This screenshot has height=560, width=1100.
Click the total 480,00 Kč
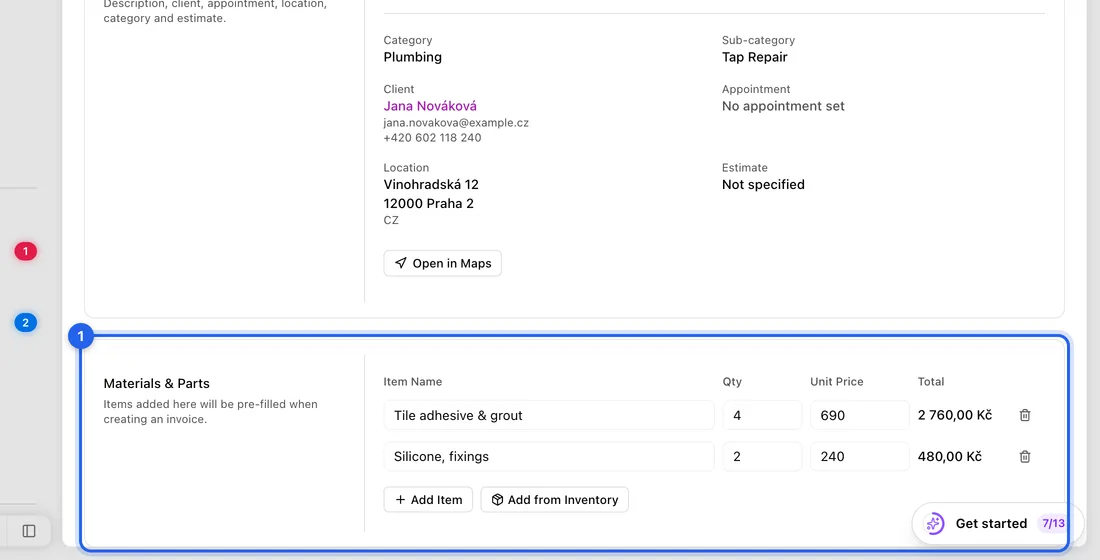click(949, 457)
